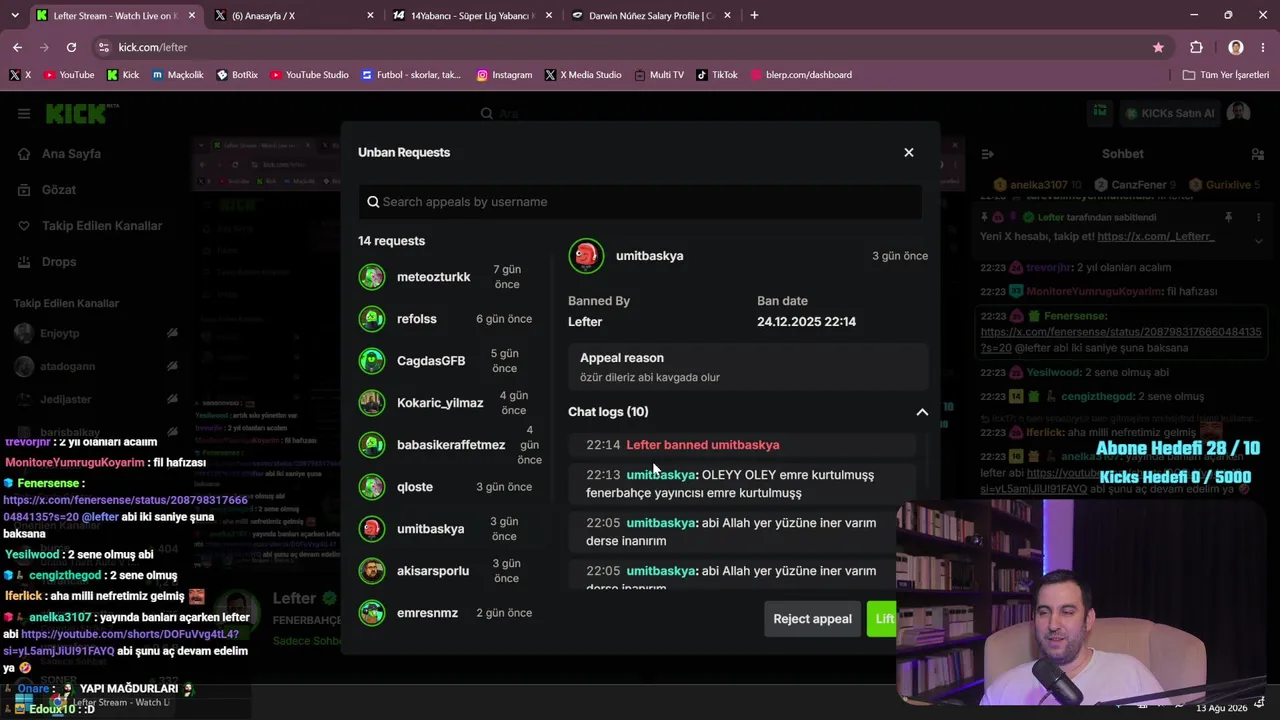Open the Kick profile avatar menu
This screenshot has height=720, width=1280.
click(1239, 113)
